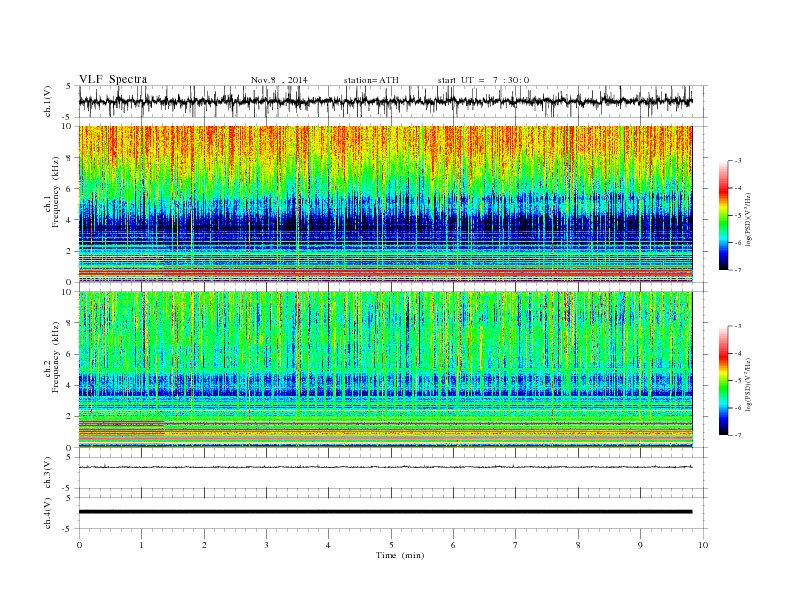
Task: Click the ch.1 "Frequency (kHz)" axis label
Action: click(56, 192)
